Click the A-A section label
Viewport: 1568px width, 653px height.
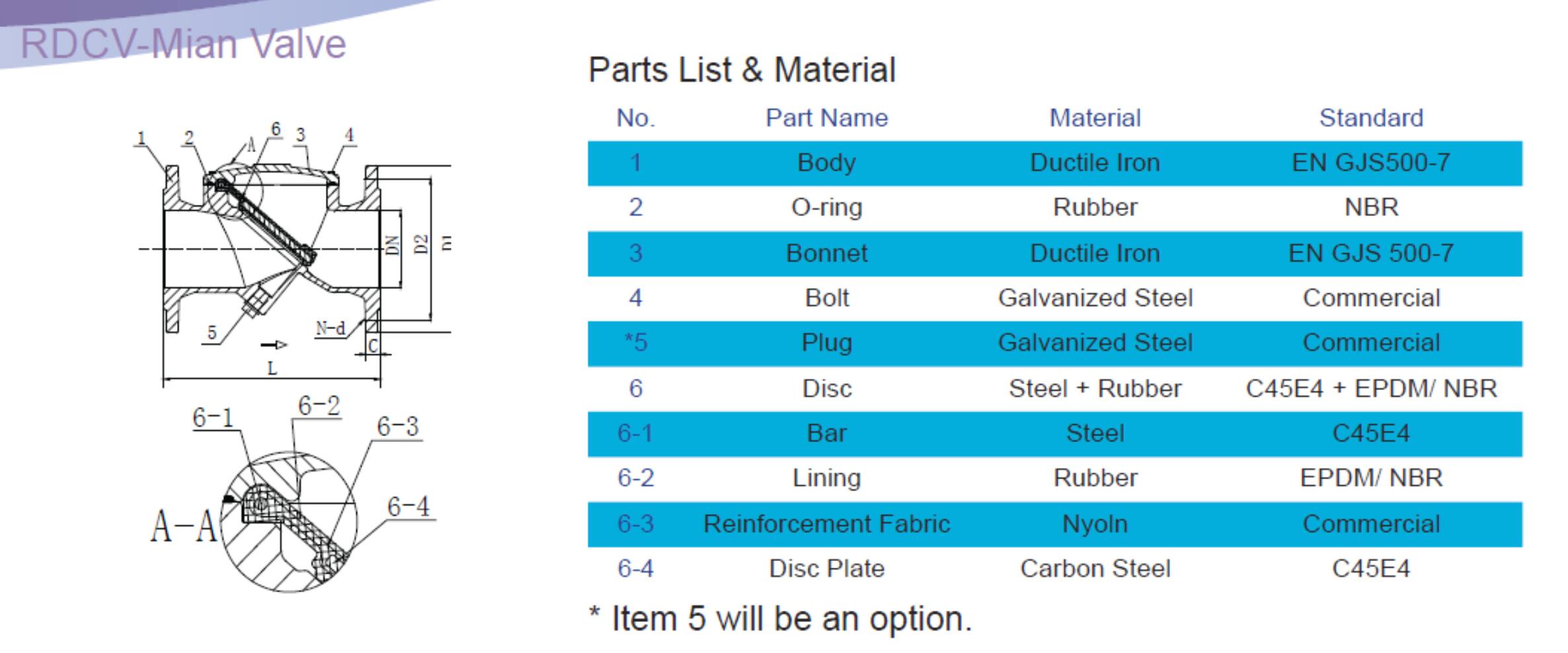pyautogui.click(x=184, y=527)
